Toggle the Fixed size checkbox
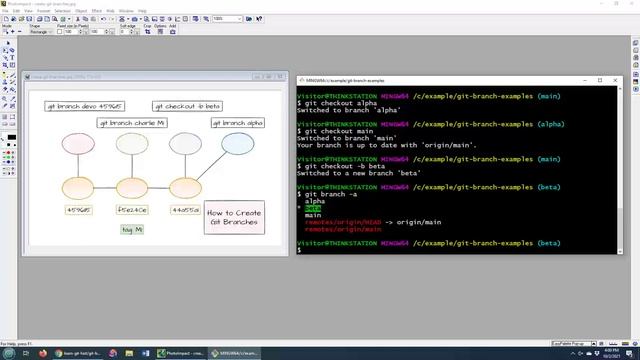Screen dimensions: 640x360 (x=60, y=31)
